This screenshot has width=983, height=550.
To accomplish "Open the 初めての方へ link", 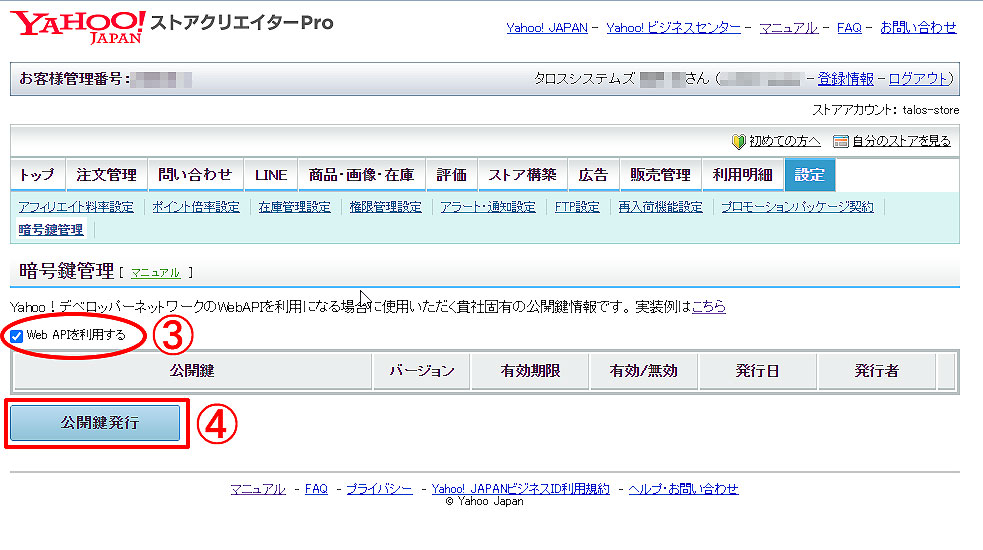I will [x=785, y=141].
